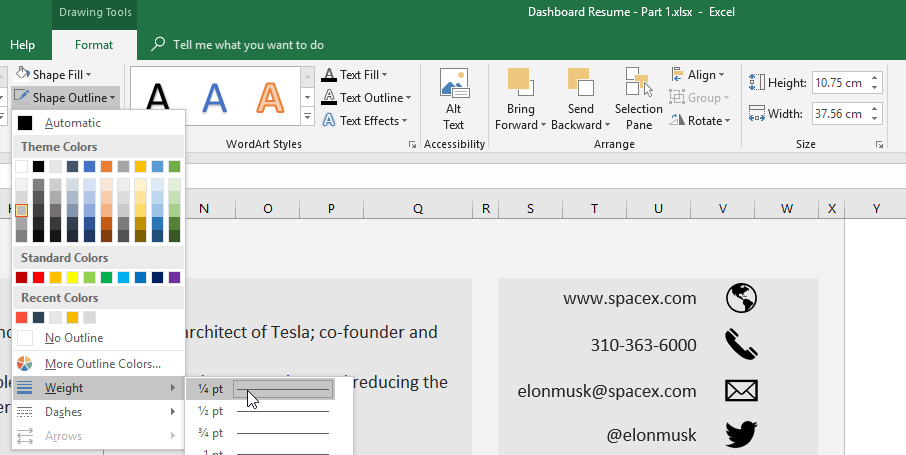906x455 pixels.
Task: Click the Bring Forward icon
Action: (x=520, y=82)
